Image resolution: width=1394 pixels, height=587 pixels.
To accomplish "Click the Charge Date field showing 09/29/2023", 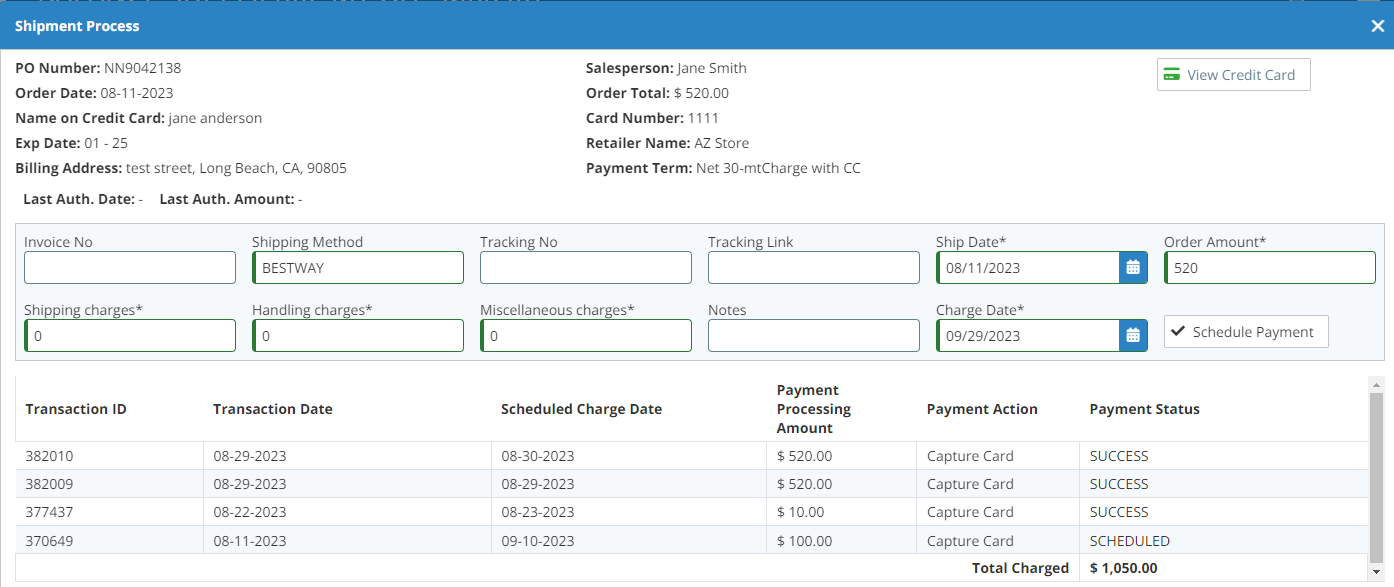I will click(x=1028, y=335).
